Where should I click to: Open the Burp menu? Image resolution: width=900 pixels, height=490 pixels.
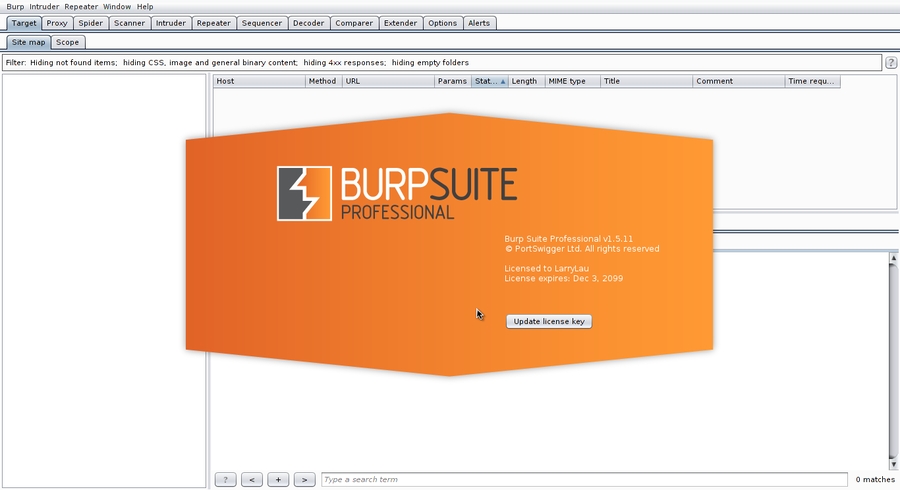15,6
